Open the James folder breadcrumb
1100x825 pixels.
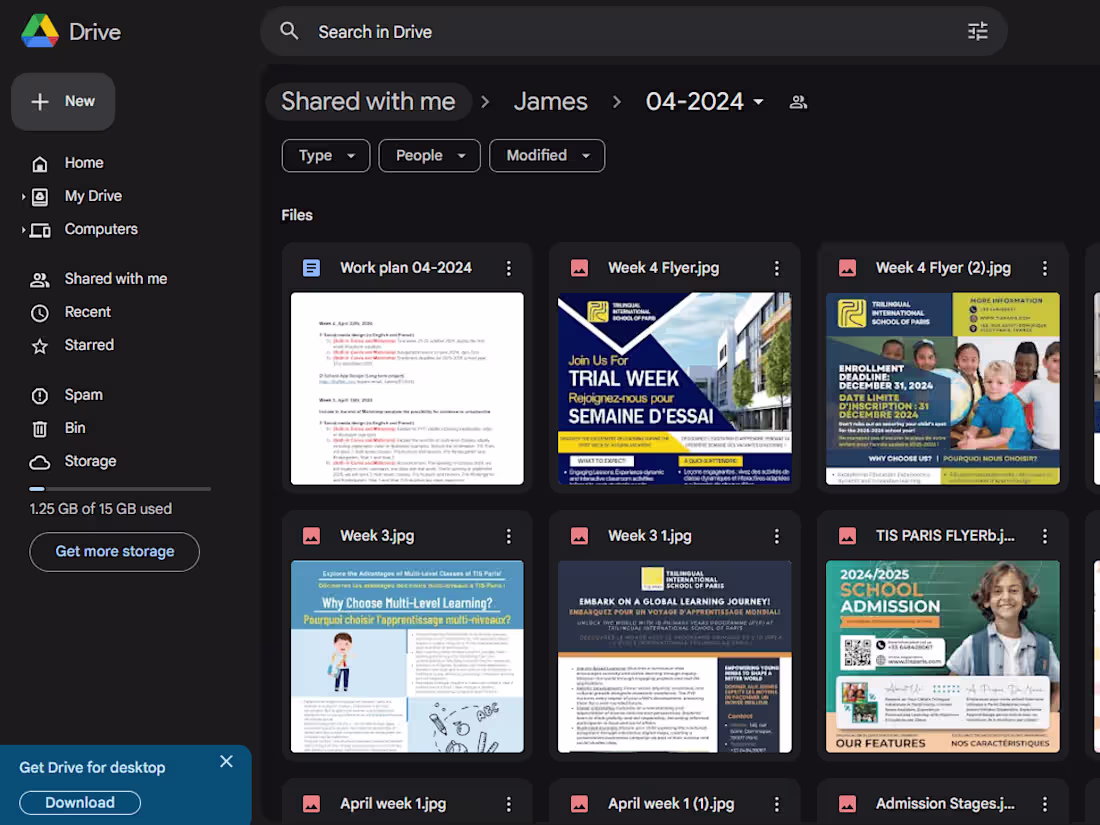click(x=550, y=101)
